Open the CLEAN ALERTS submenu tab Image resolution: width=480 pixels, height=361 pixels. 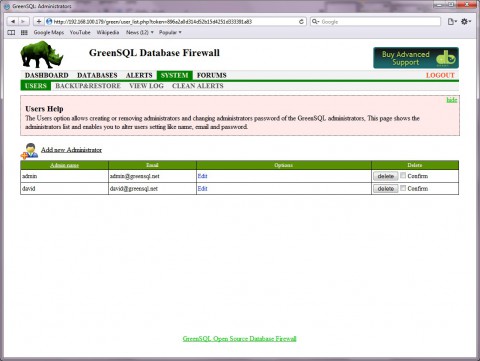(198, 86)
